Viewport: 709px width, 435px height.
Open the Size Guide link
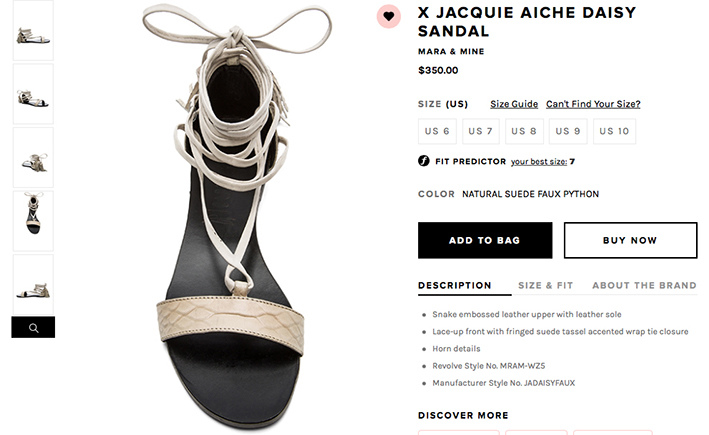(x=514, y=104)
